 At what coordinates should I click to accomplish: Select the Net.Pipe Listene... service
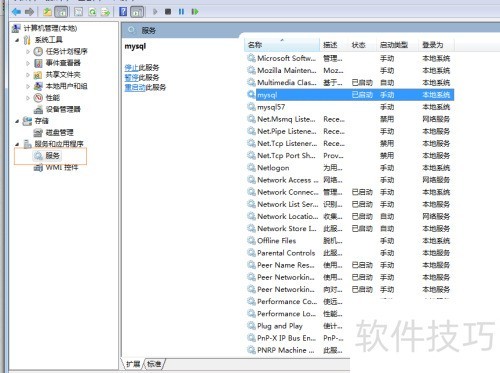tap(350, 131)
